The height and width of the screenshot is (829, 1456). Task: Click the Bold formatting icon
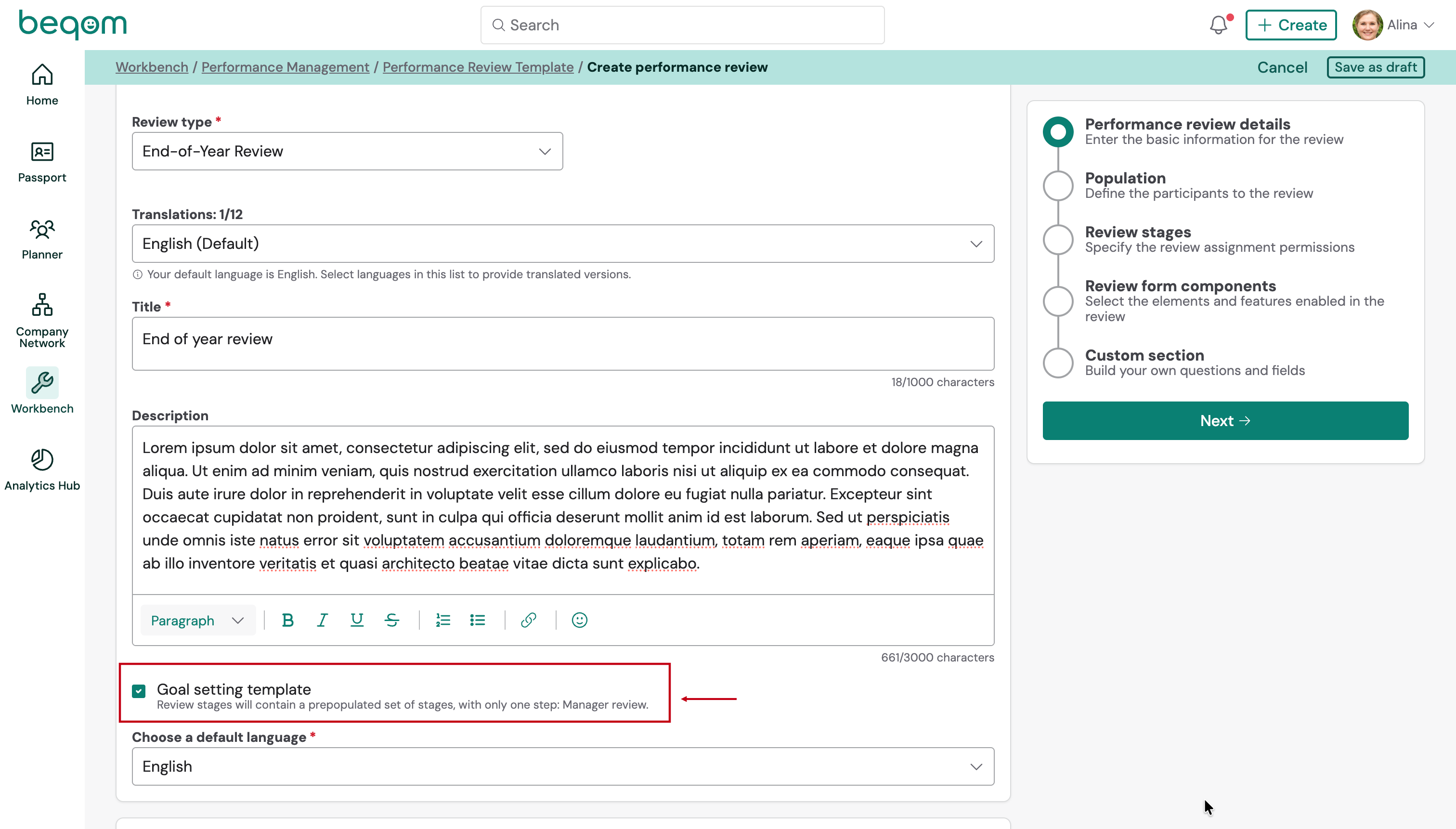[x=287, y=620]
